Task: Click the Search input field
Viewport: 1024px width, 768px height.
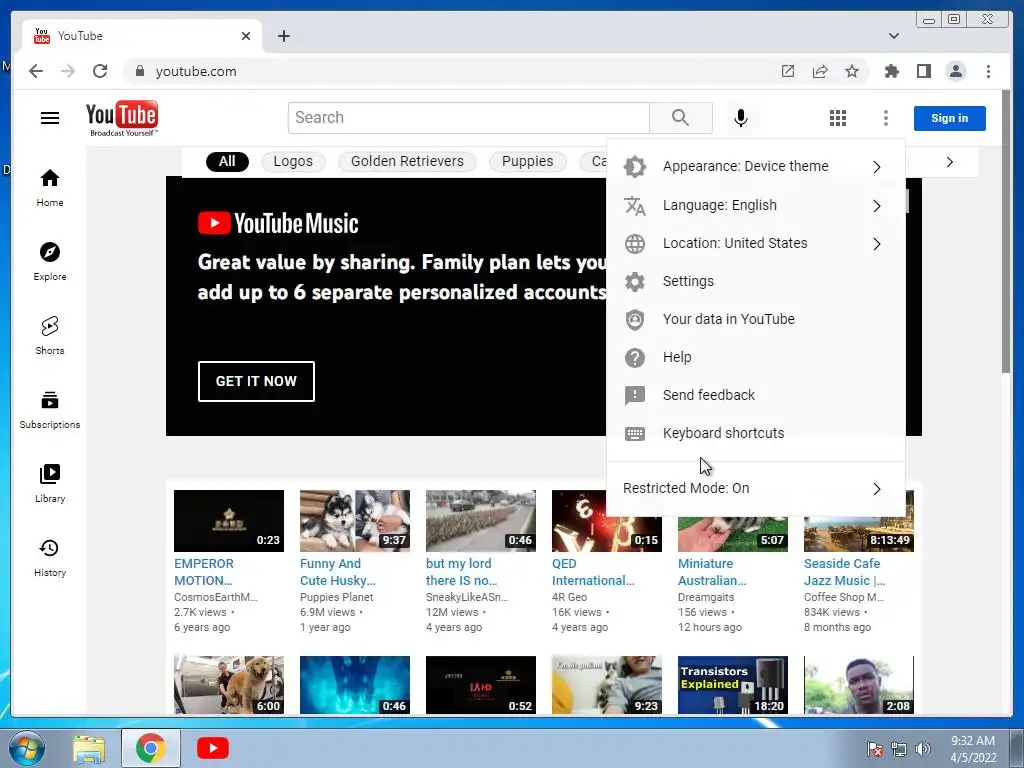Action: pos(468,118)
